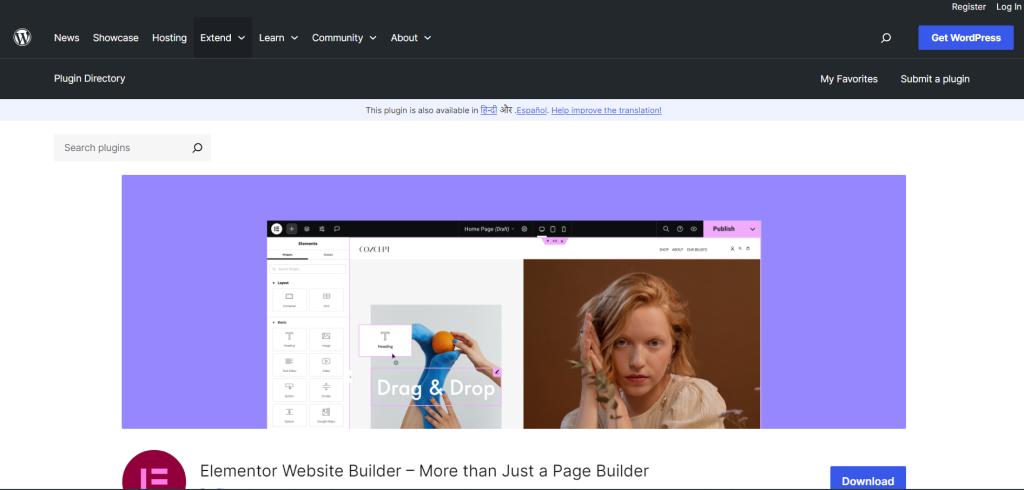Click the plugin search magnifier icon
The height and width of the screenshot is (490, 1024).
(x=197, y=148)
